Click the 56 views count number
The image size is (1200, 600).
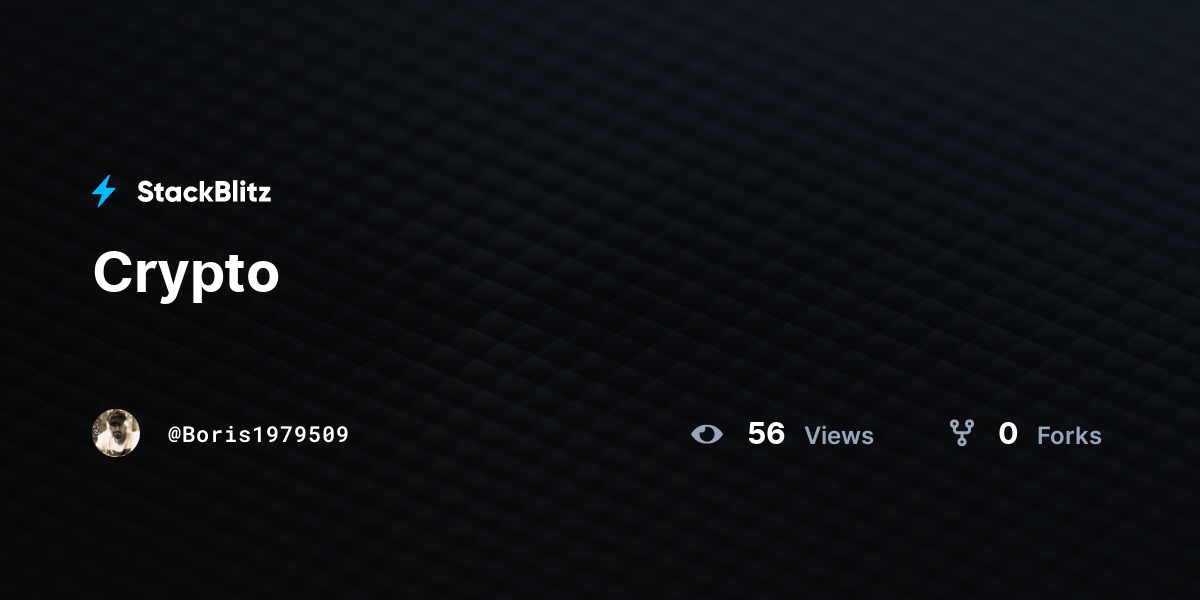click(766, 434)
